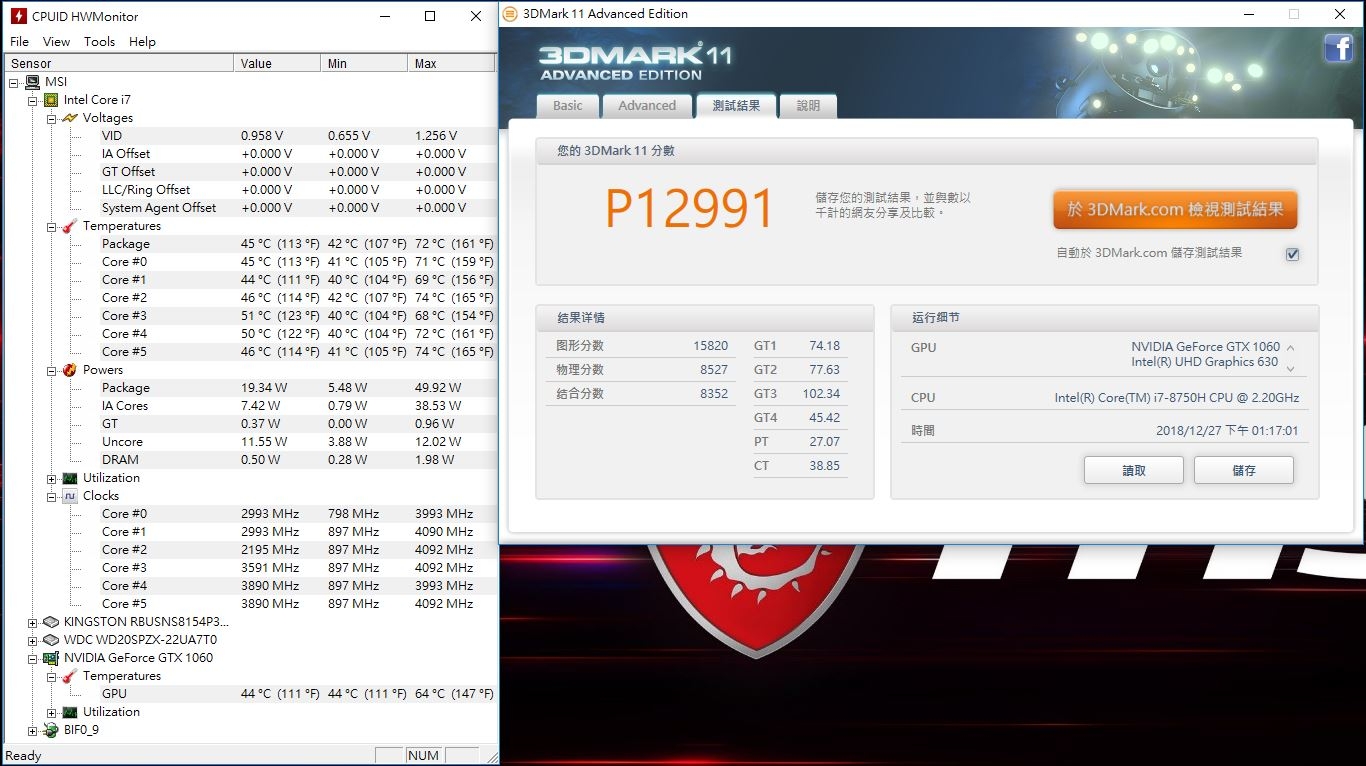Click the Voltages lightning icon
The image size is (1366, 766).
tap(70, 118)
